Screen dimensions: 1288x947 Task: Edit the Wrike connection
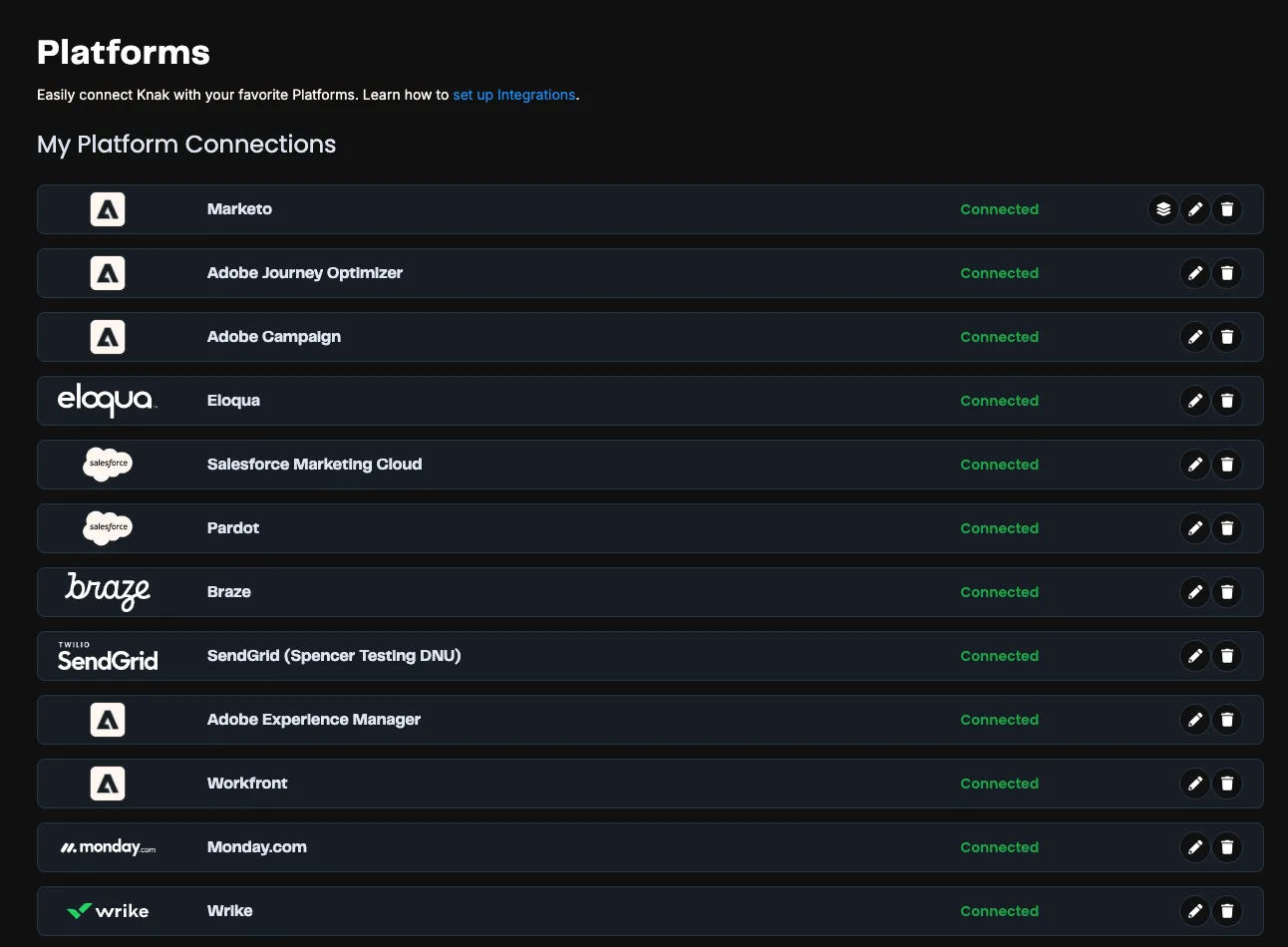click(x=1195, y=910)
